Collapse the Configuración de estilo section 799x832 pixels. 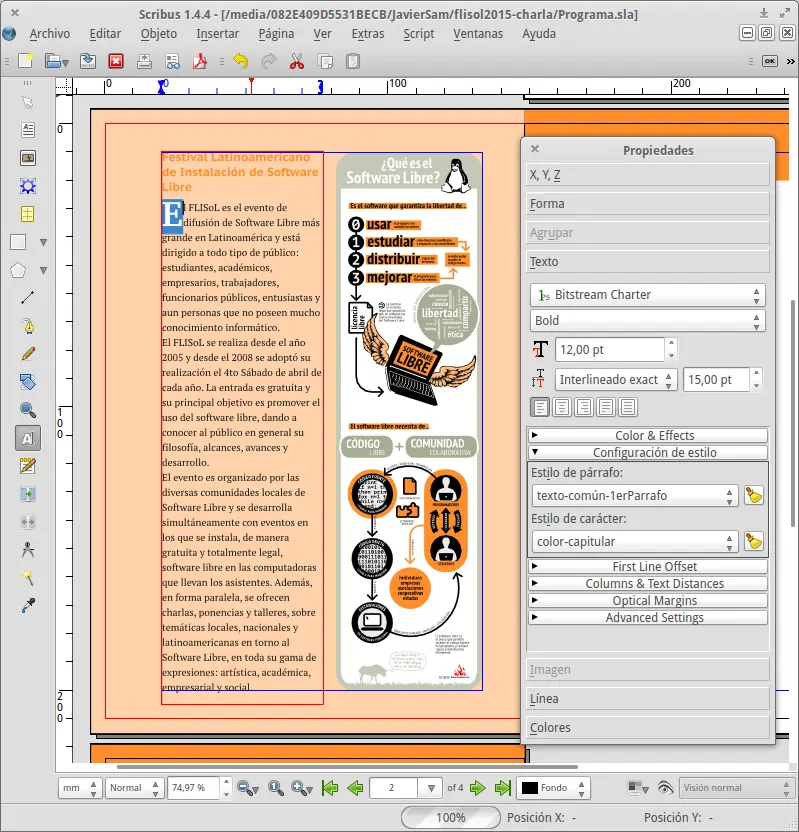pyautogui.click(x=648, y=452)
